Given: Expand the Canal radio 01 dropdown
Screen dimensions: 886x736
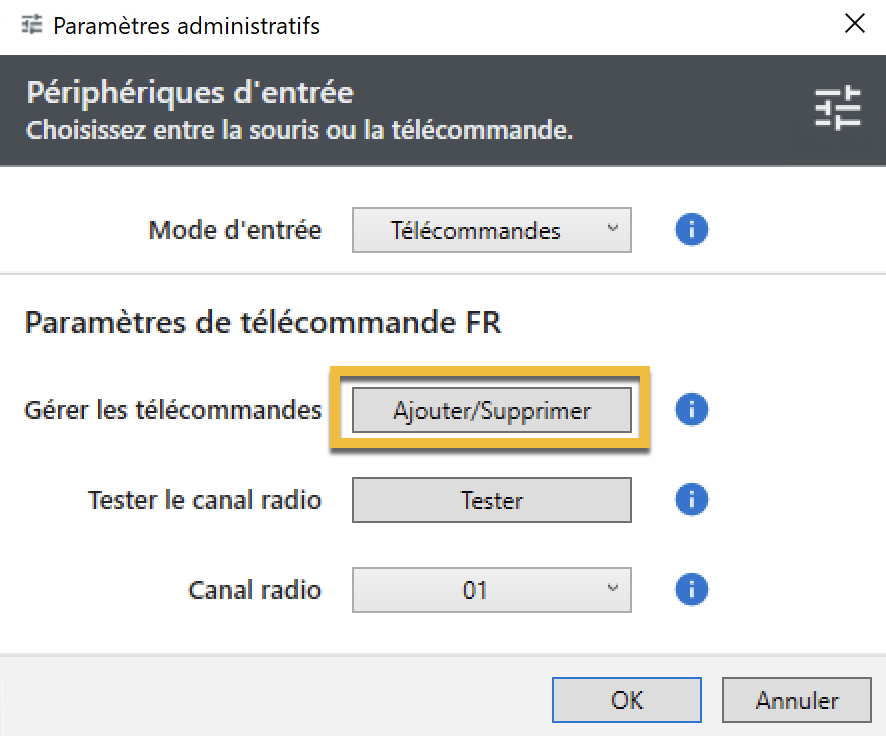Looking at the screenshot, I should 492,590.
